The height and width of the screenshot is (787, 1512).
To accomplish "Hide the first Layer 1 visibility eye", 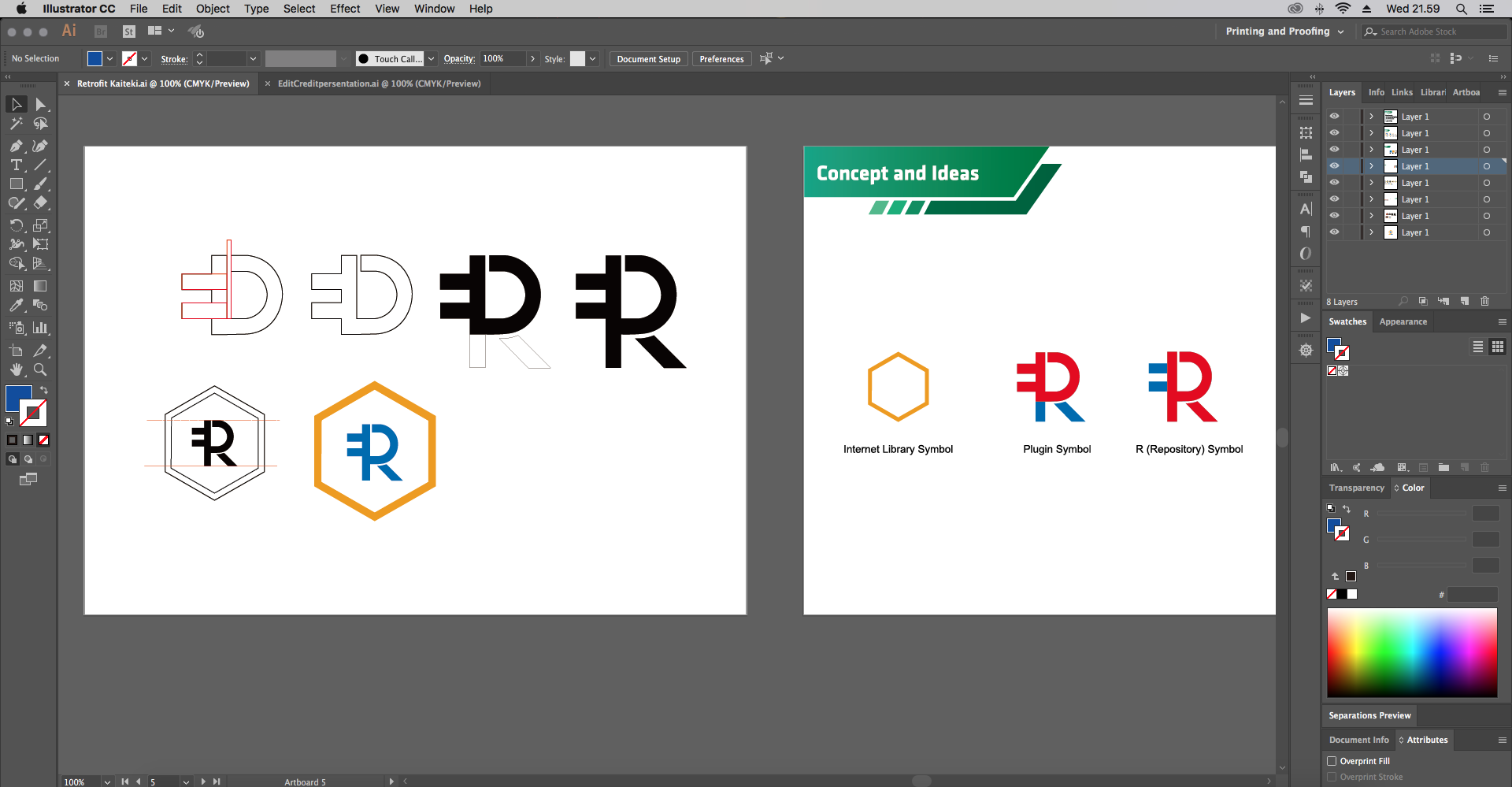I will pos(1334,117).
